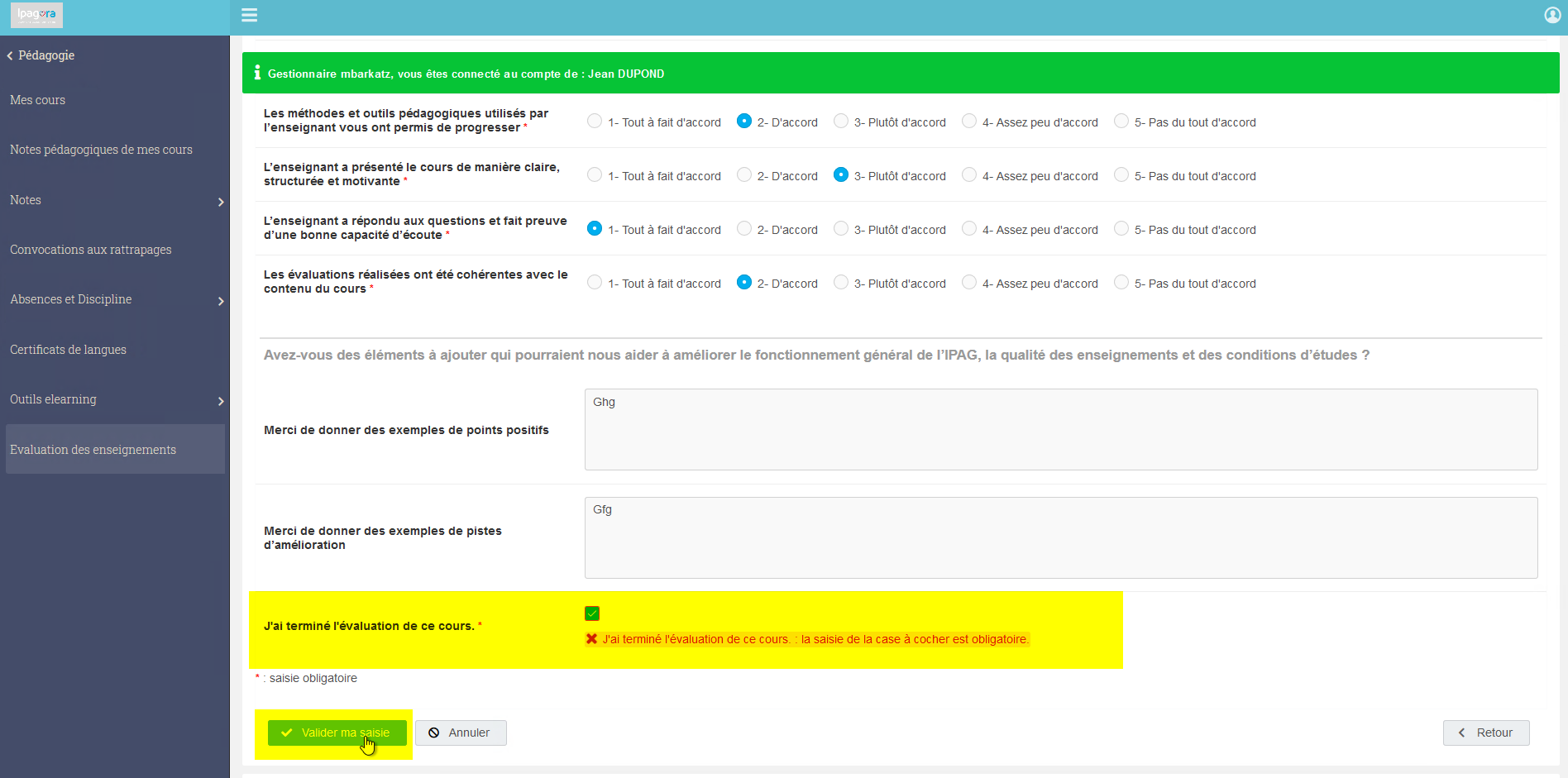Viewport: 1568px width, 778px height.
Task: Uncheck the evaluation finished checkbox
Action: click(x=591, y=613)
